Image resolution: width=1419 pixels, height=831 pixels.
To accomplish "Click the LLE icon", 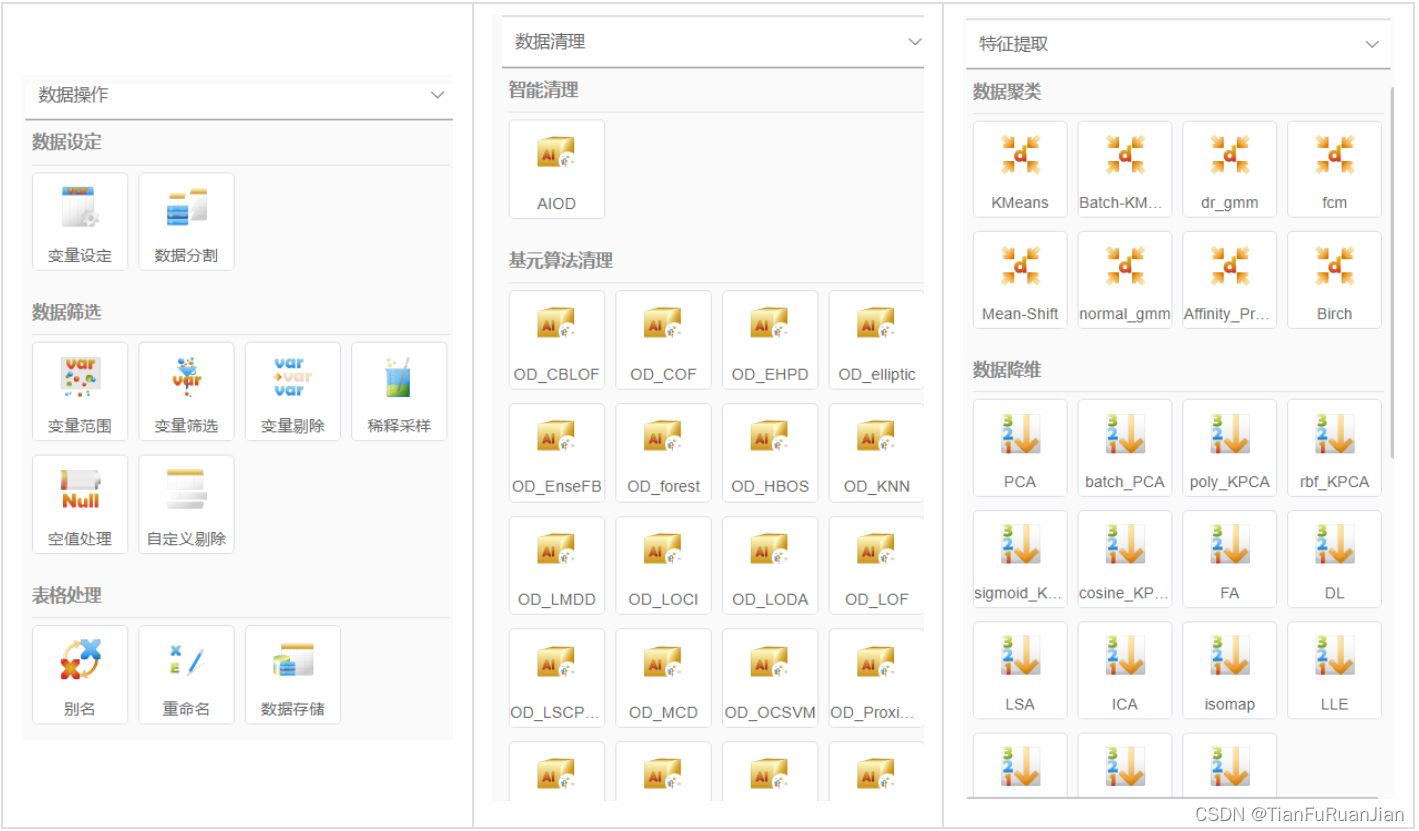I will pos(1334,669).
